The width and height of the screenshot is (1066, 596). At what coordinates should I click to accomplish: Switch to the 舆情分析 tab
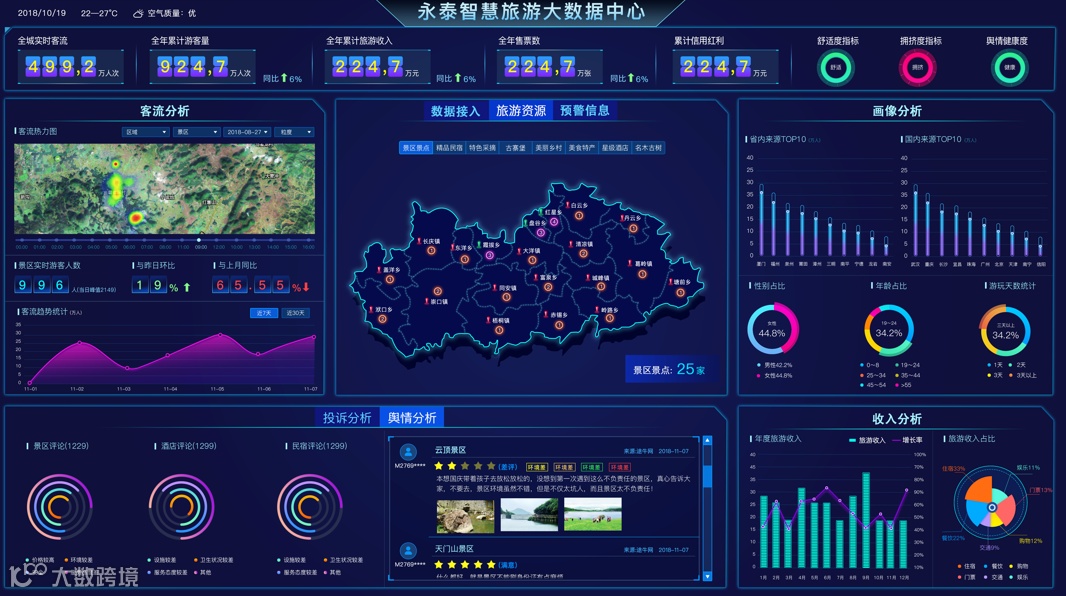tap(412, 418)
